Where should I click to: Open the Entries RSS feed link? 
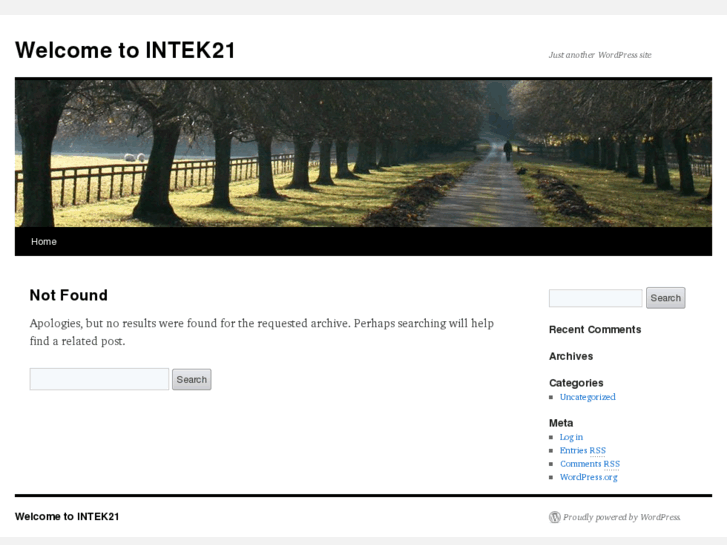(x=582, y=451)
